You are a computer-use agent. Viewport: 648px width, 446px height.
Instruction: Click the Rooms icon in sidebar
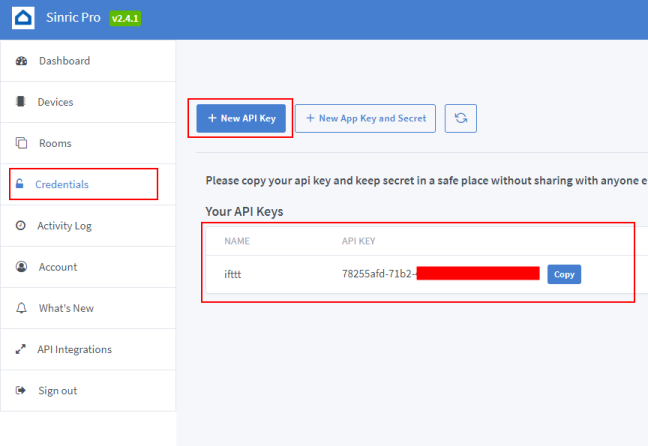[x=21, y=143]
